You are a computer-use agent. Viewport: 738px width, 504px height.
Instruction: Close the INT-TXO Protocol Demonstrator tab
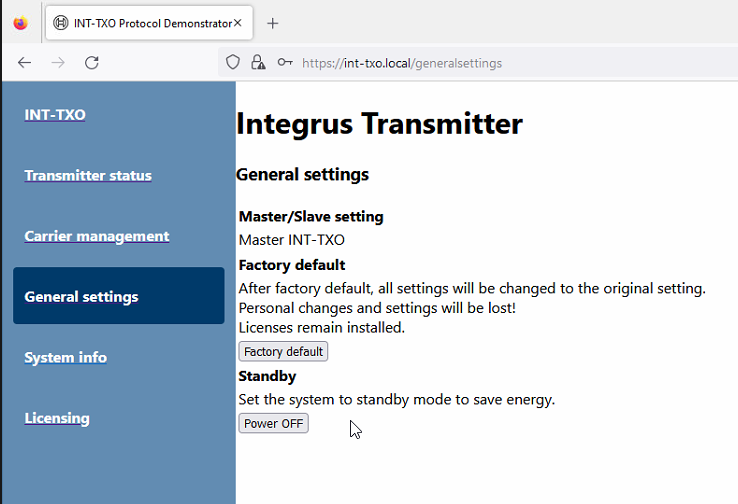pyautogui.click(x=238, y=23)
